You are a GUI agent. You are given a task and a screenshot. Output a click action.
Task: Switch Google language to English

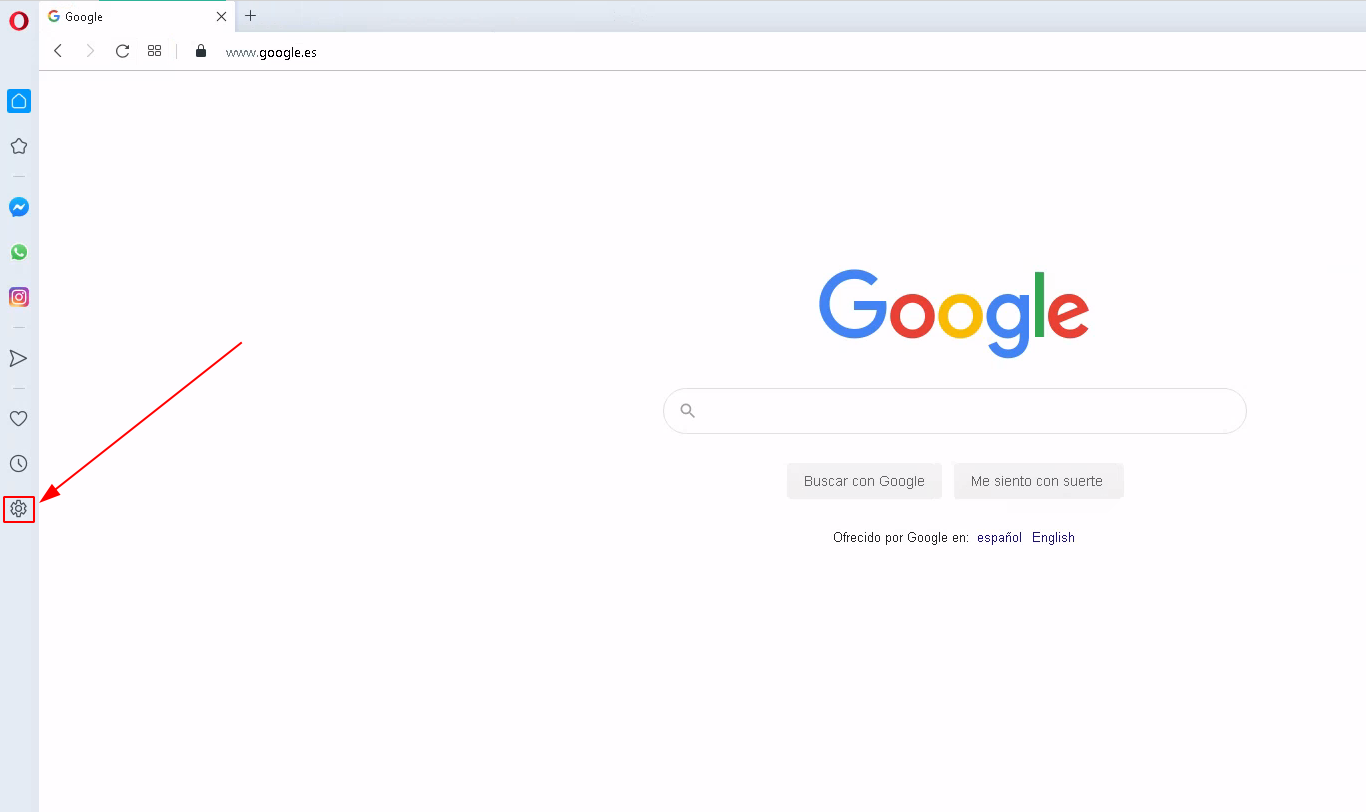click(1053, 538)
